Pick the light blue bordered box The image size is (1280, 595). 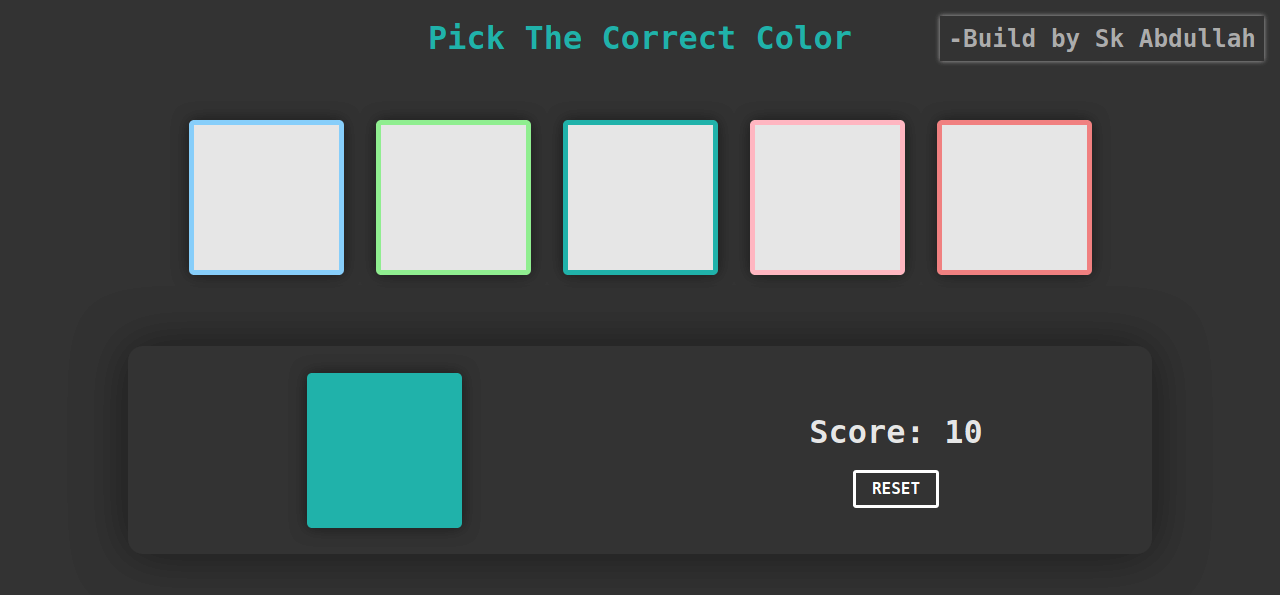(266, 197)
